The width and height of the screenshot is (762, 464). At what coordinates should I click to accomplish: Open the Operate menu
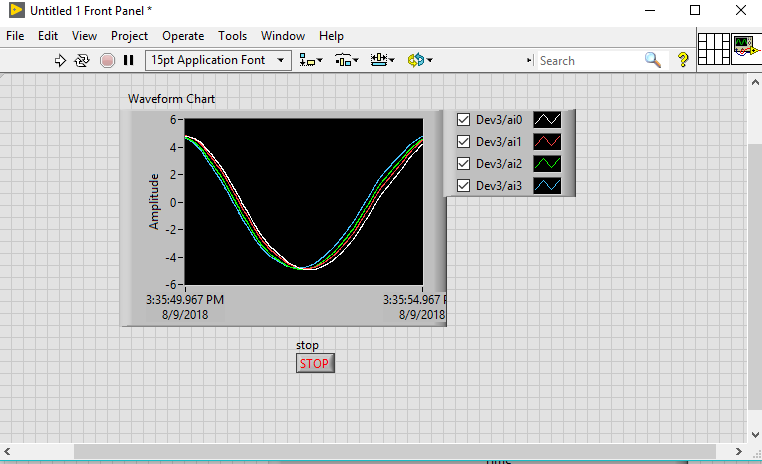[183, 36]
